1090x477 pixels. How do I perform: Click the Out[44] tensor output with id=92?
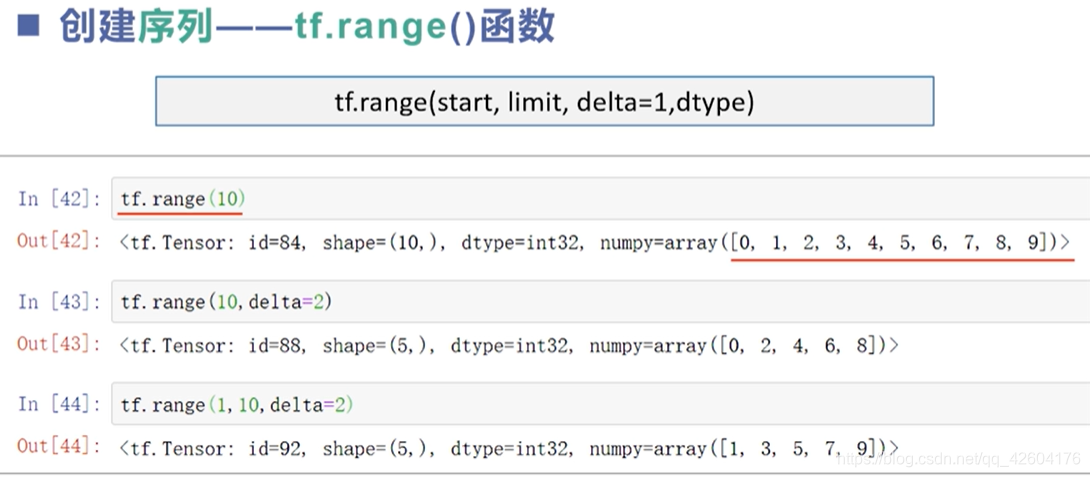510,448
